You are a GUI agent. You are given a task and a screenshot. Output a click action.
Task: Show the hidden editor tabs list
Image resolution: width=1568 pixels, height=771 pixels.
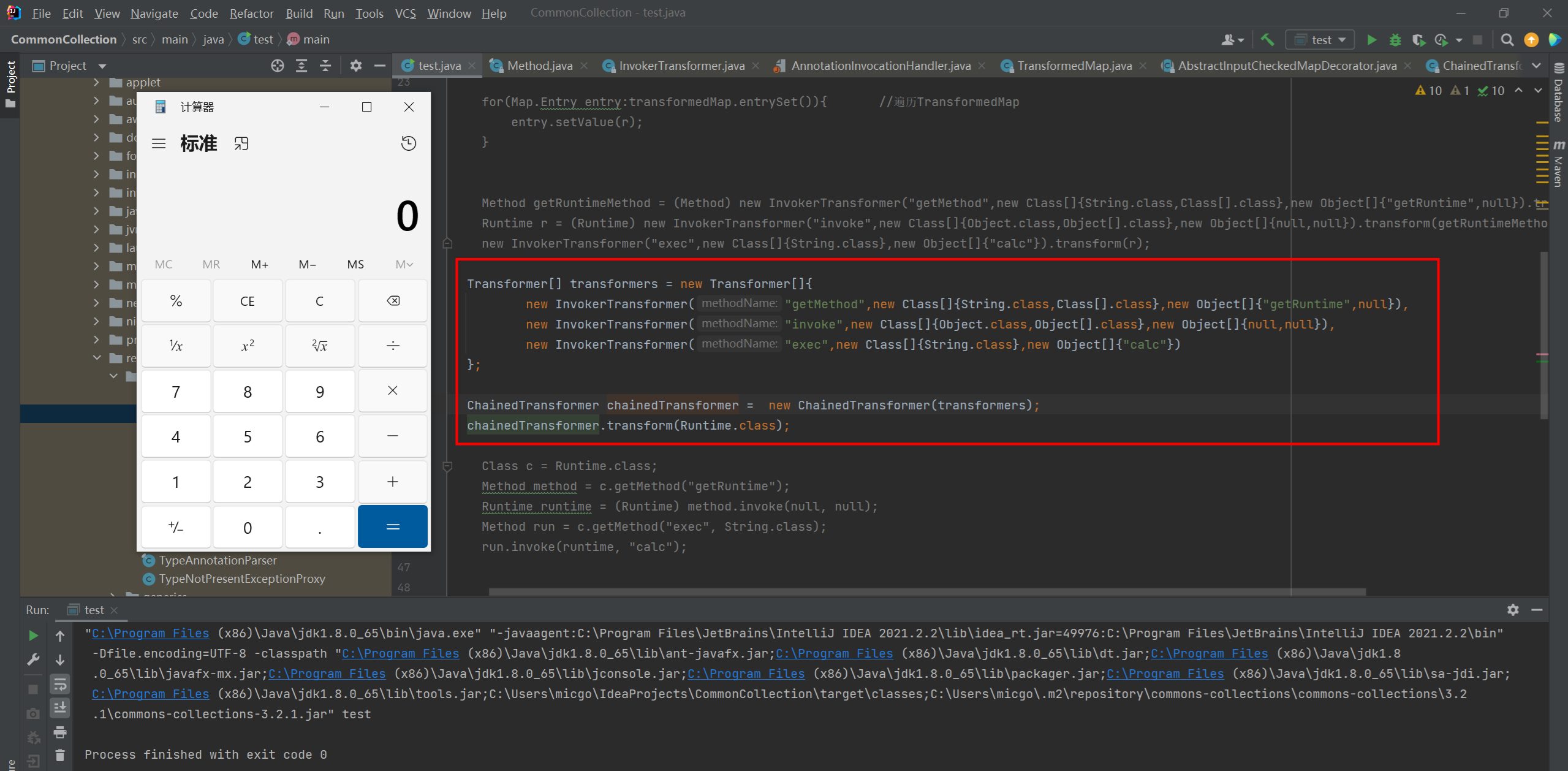[x=1536, y=66]
